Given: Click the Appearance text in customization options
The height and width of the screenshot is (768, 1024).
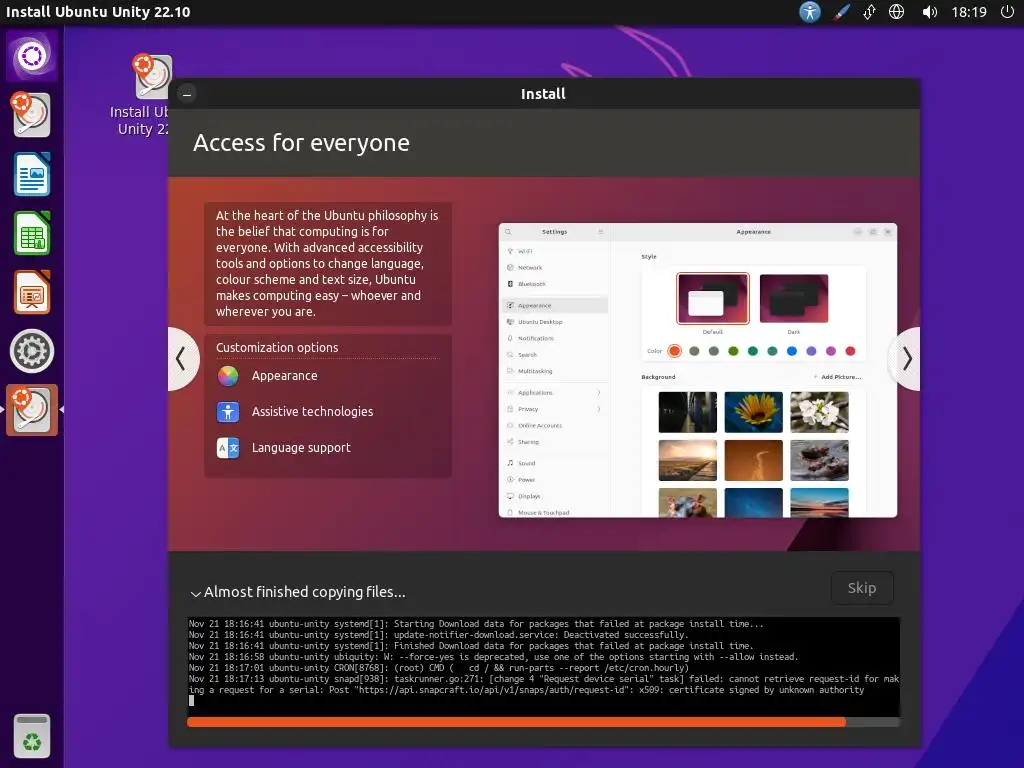Looking at the screenshot, I should click(285, 376).
